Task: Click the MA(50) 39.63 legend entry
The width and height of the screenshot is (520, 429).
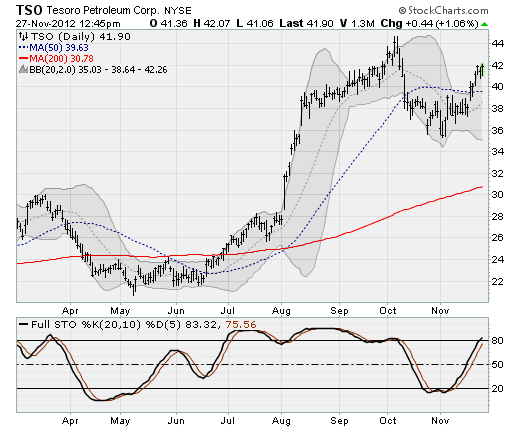Action: 54,48
